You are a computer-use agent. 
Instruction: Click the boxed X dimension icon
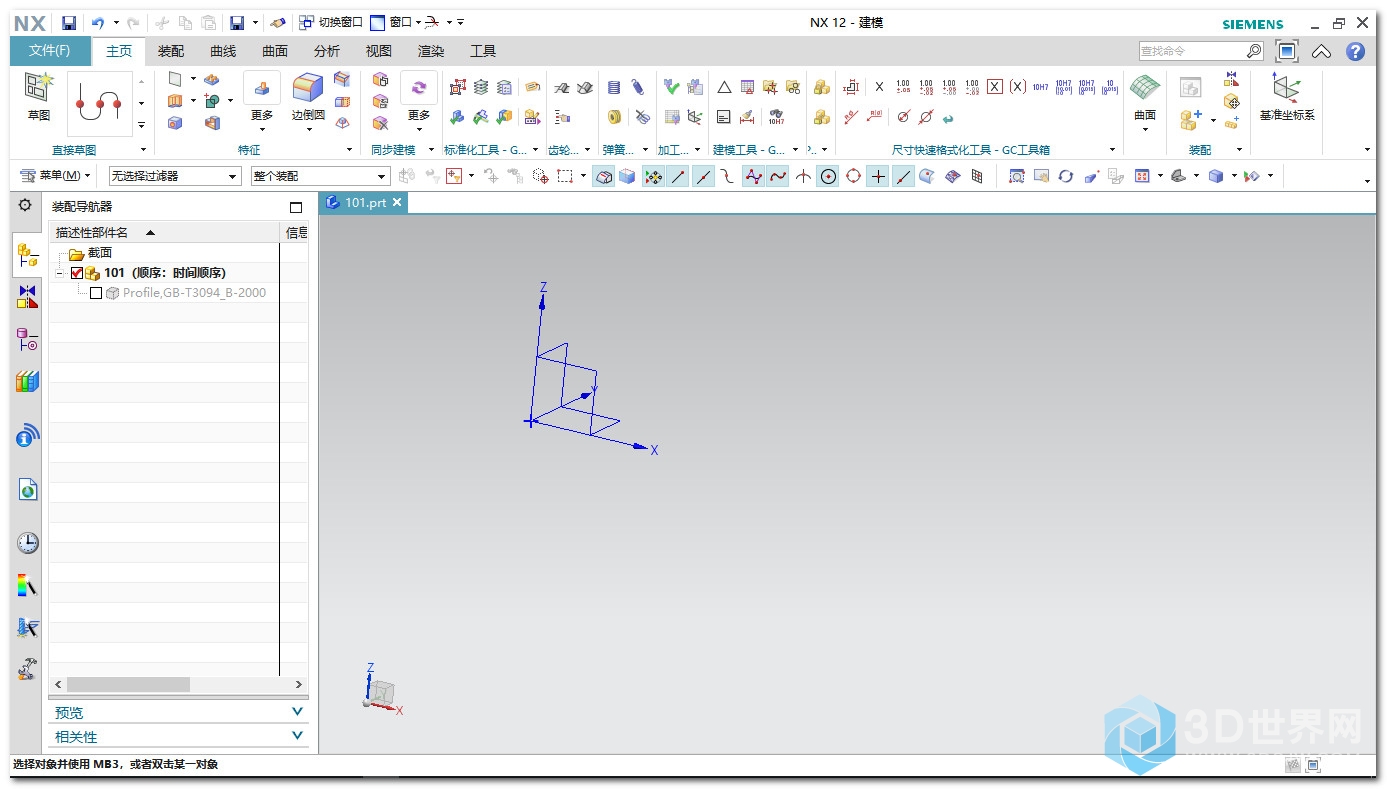click(994, 87)
